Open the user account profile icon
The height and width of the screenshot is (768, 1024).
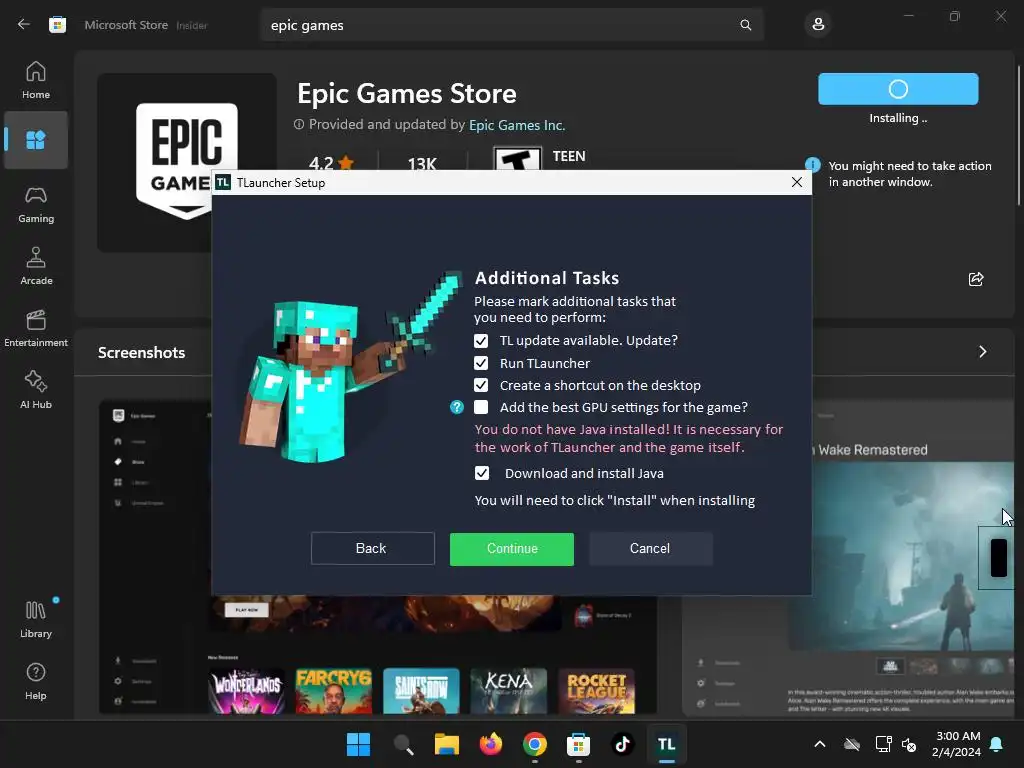point(818,25)
